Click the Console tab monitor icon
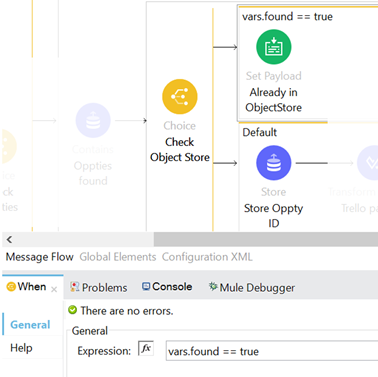 click(146, 286)
